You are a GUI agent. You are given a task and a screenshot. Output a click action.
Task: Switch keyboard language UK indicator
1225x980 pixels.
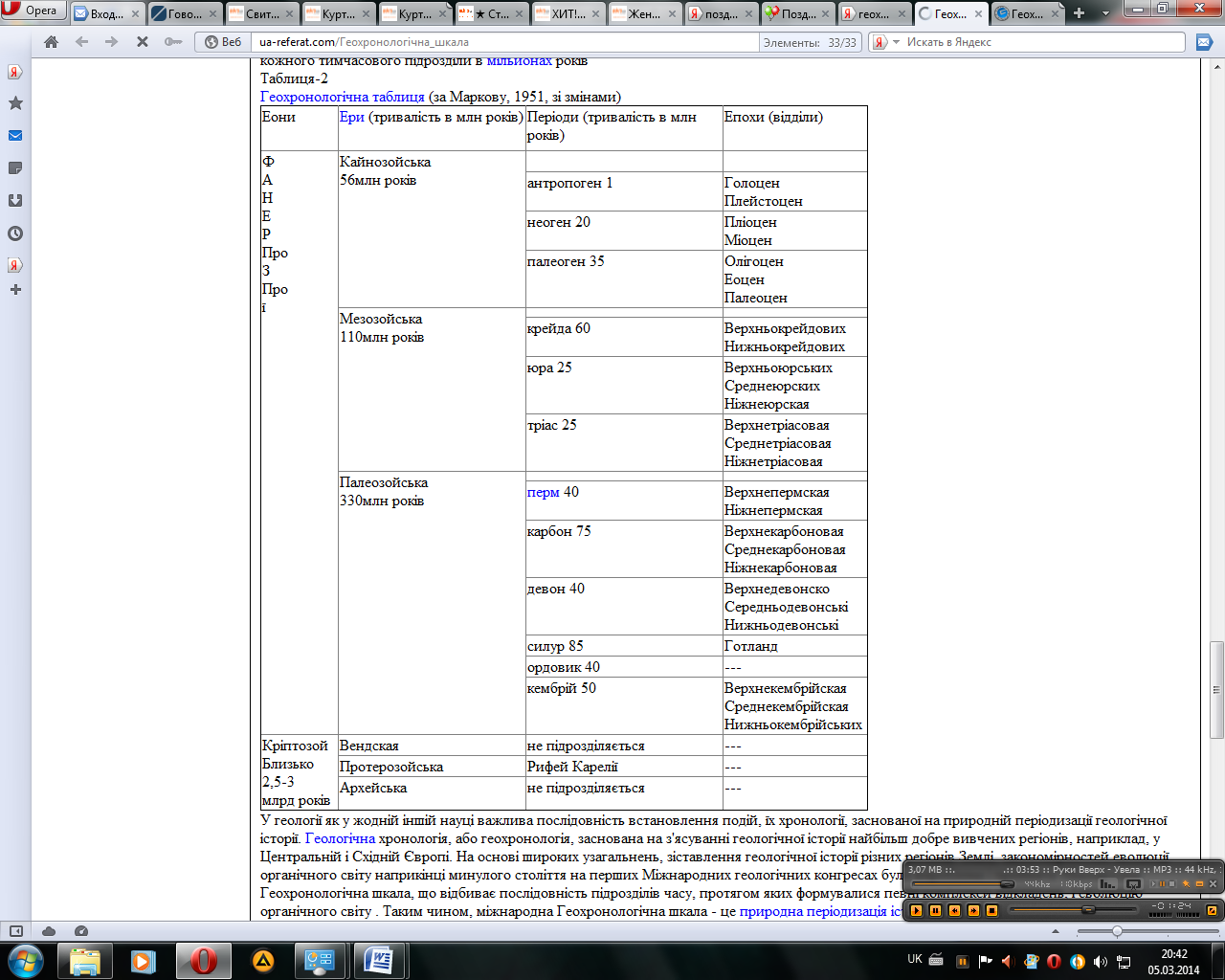(915, 959)
